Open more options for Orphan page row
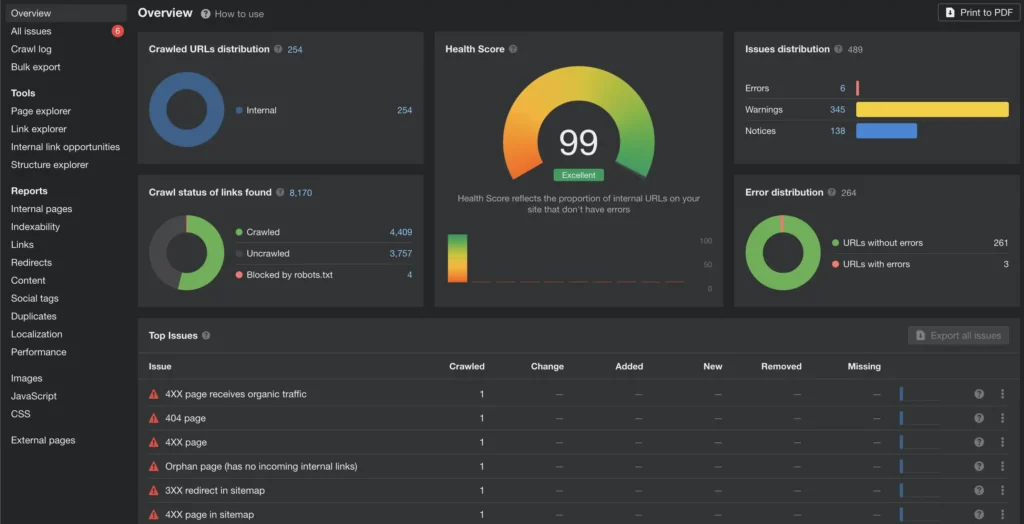The image size is (1024, 524). click(x=1002, y=467)
